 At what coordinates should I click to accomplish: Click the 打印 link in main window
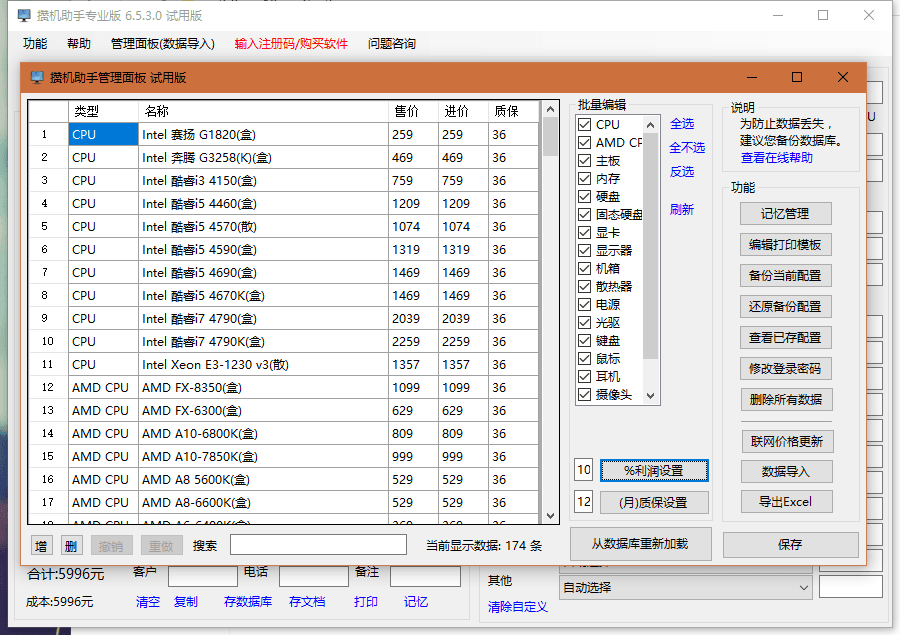(x=366, y=602)
